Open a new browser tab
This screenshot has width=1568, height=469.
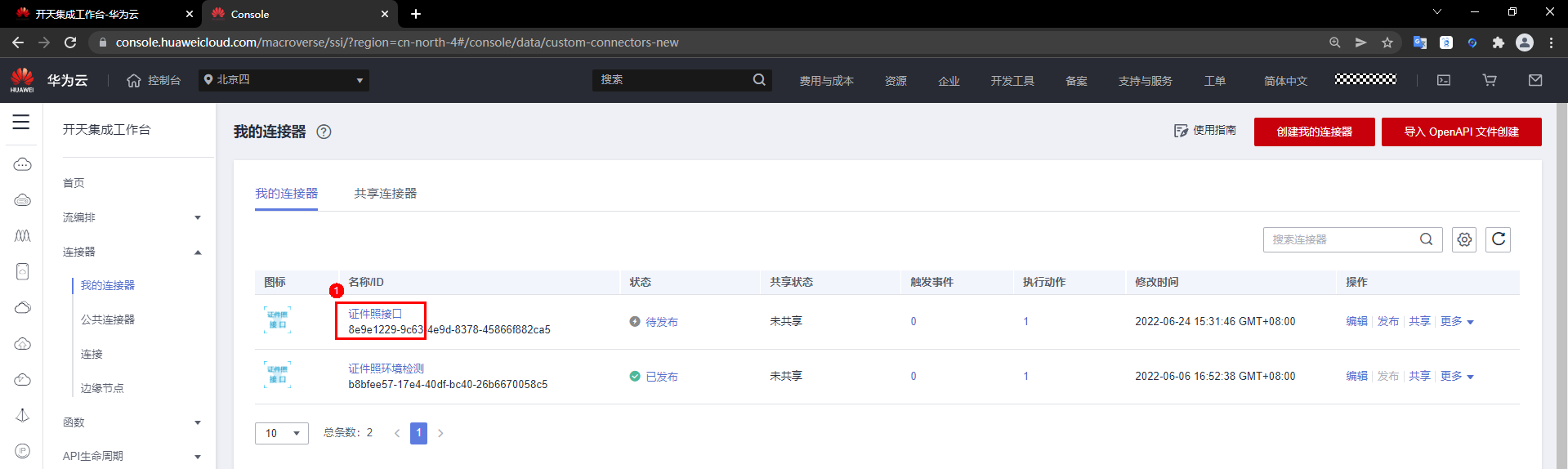(x=416, y=14)
